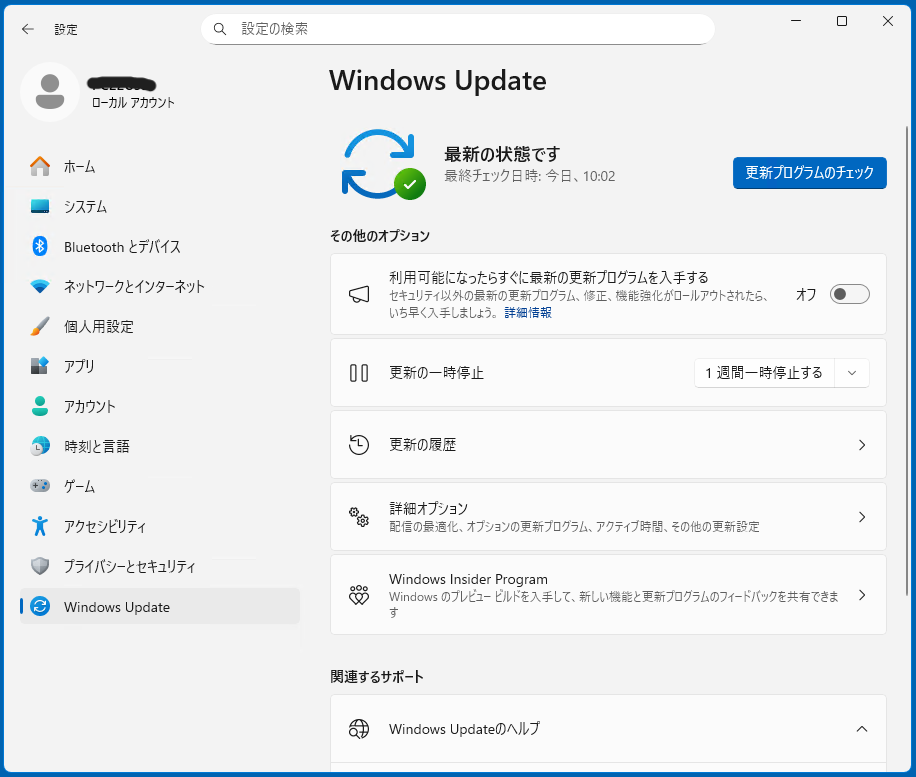916x777 pixels.
Task: Click the Windows Insider Program hearts icon
Action: click(359, 595)
